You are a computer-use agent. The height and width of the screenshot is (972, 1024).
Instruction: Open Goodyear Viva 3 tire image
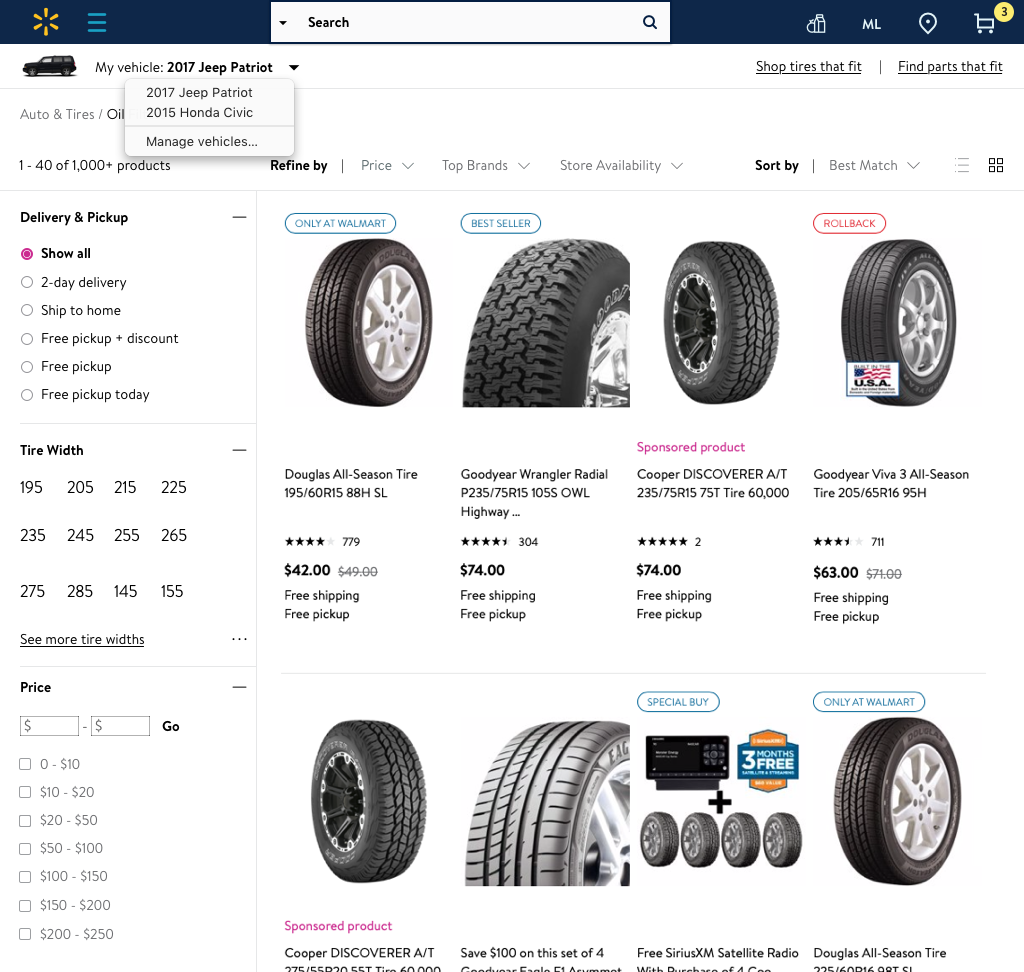[x=899, y=323]
